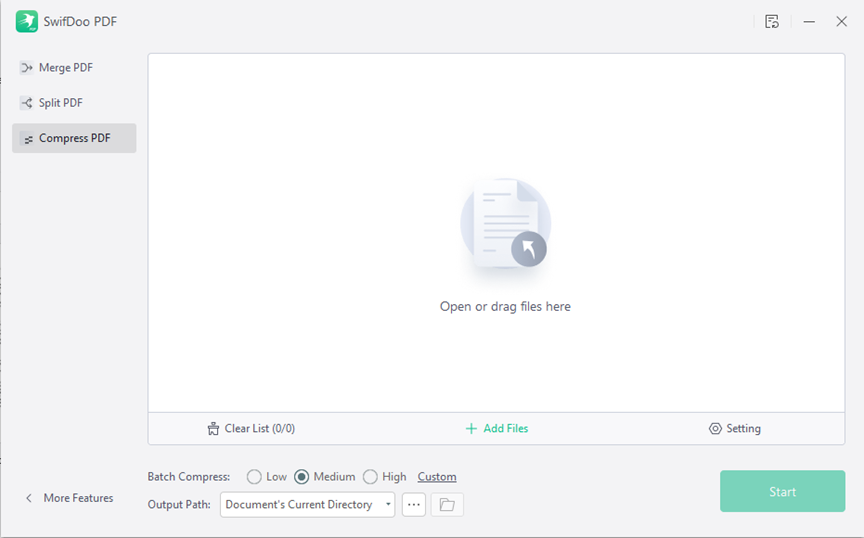Close the SwifDoo PDF window
The image size is (864, 538).
(841, 21)
